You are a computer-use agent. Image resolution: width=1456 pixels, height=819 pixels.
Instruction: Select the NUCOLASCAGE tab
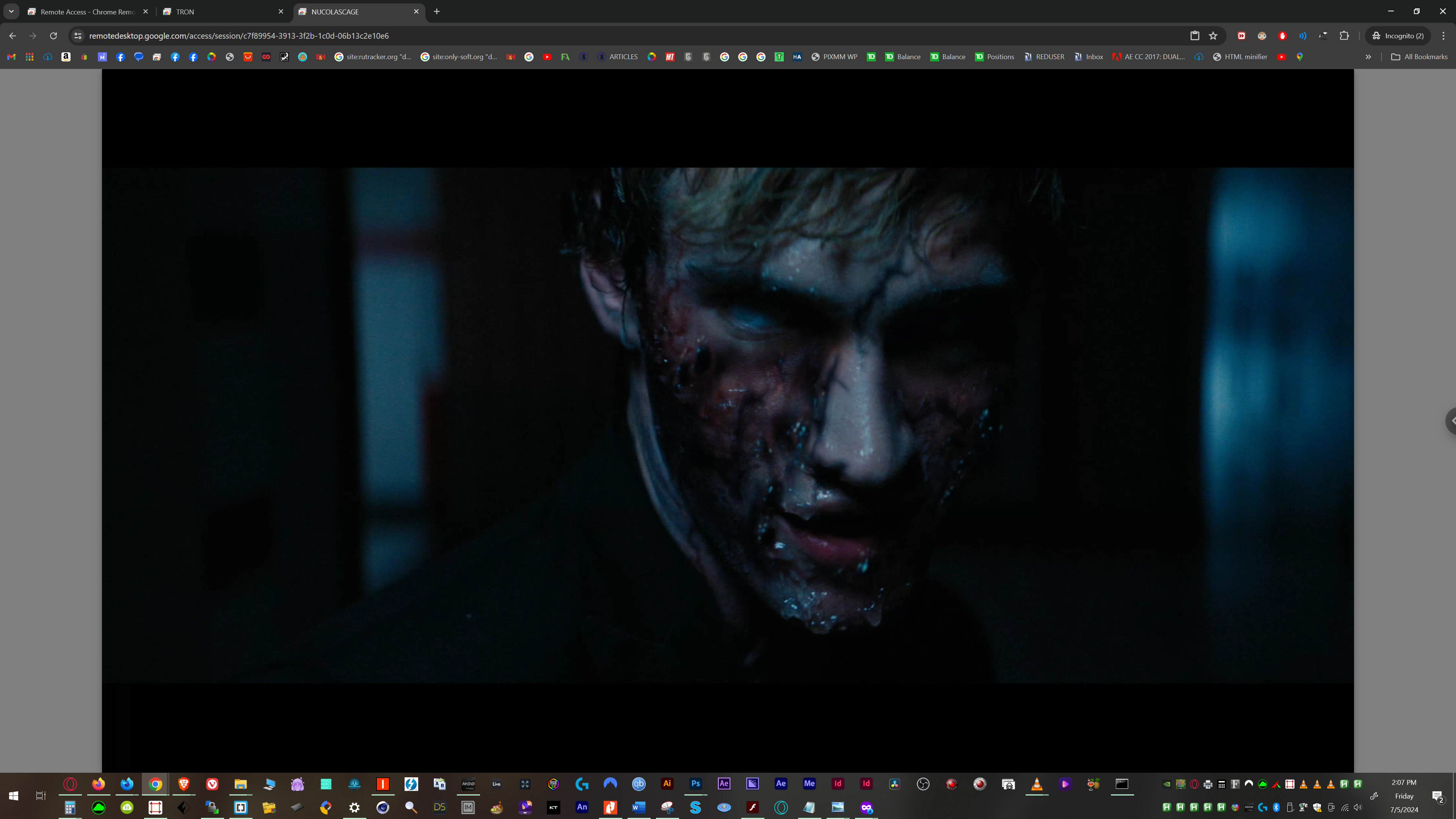tap(359, 11)
